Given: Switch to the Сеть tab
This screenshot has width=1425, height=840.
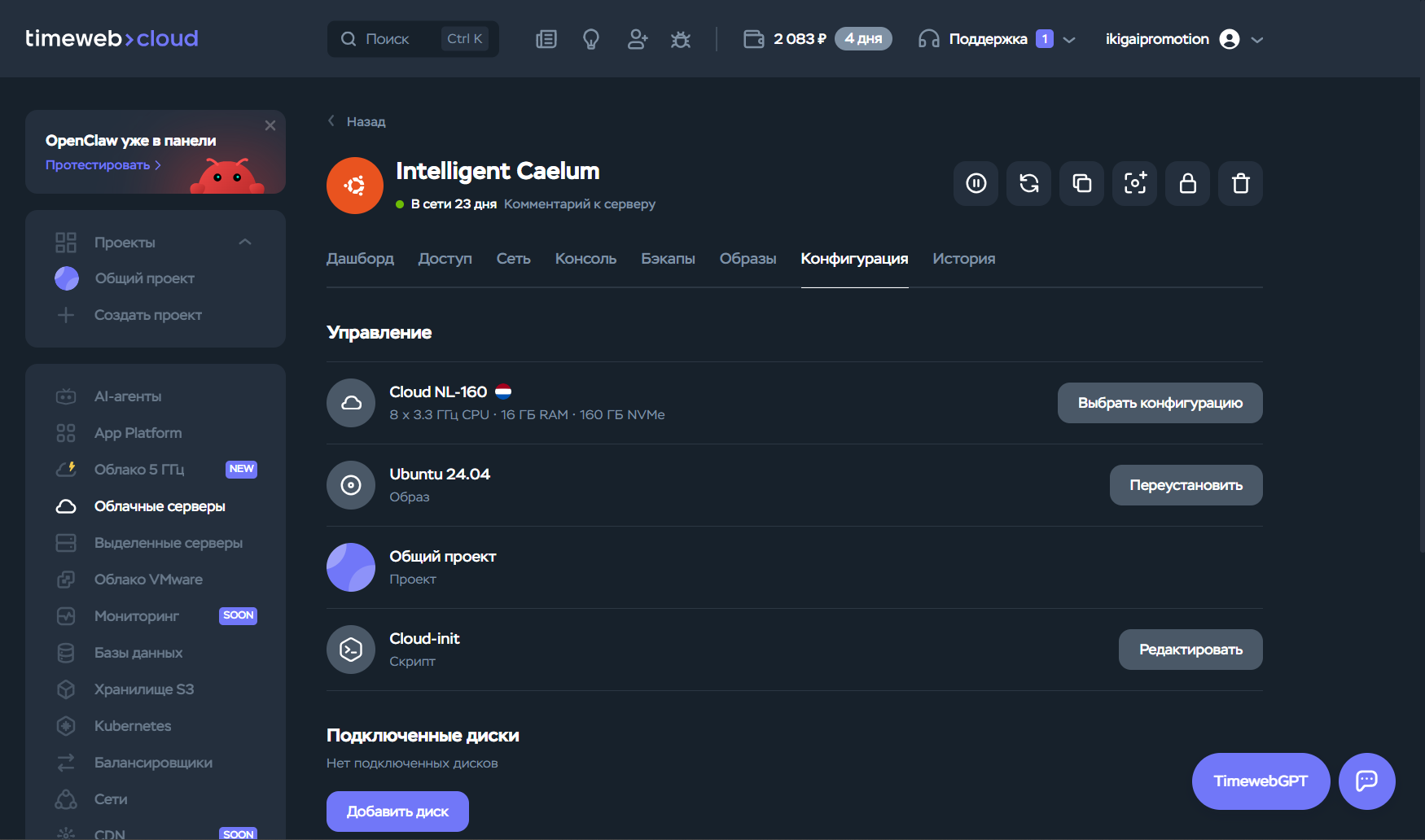Looking at the screenshot, I should pyautogui.click(x=514, y=259).
